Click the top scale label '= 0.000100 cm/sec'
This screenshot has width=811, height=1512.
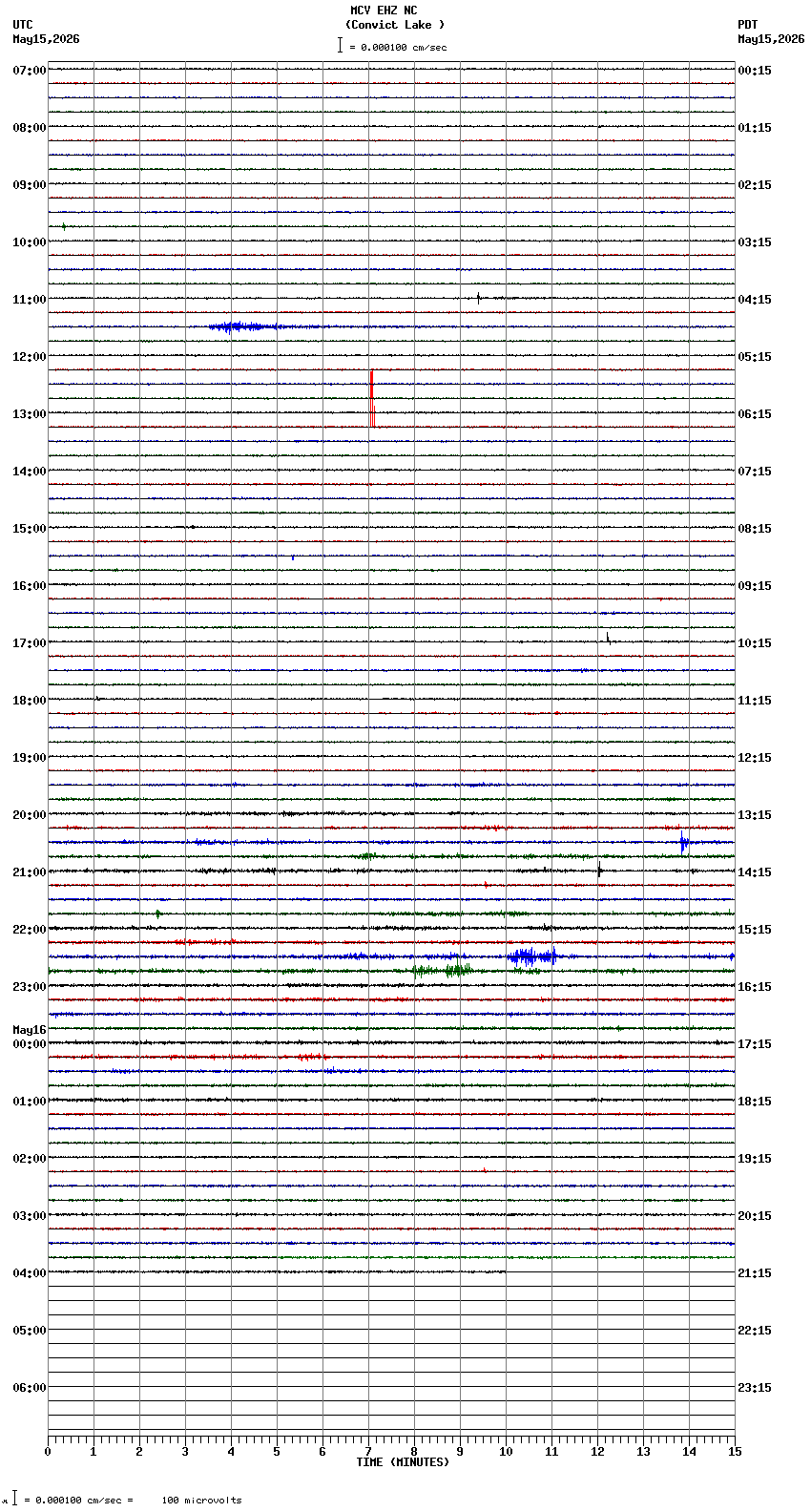[398, 47]
